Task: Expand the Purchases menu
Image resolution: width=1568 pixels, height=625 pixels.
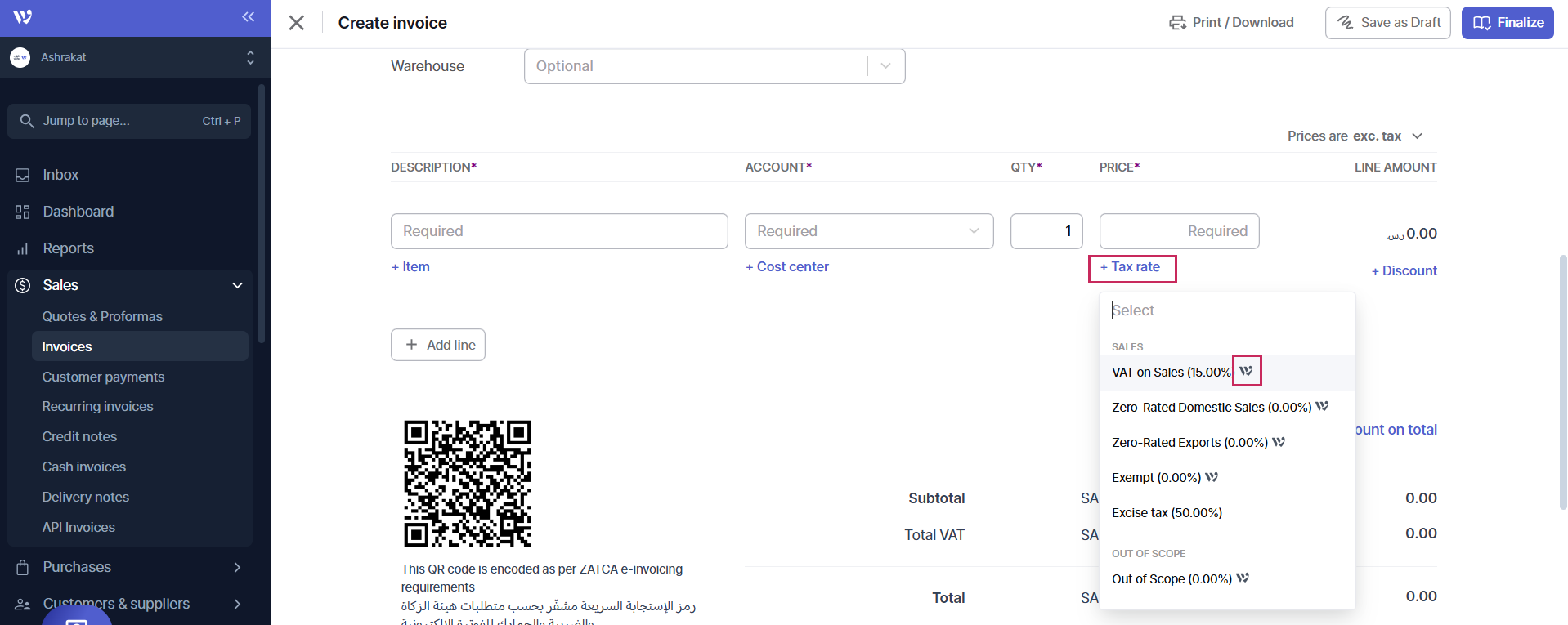Action: coord(237,567)
